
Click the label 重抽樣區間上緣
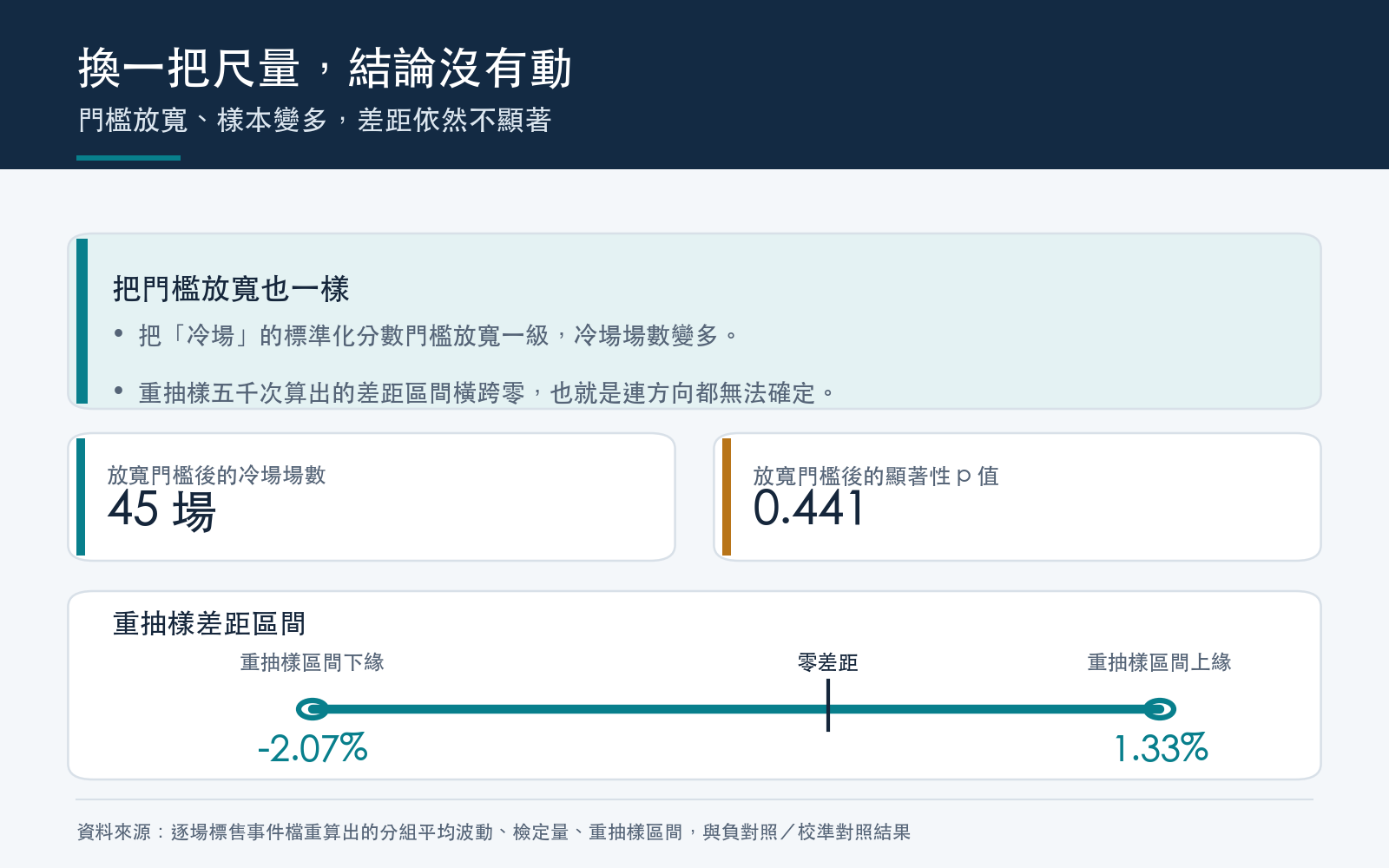[1159, 662]
